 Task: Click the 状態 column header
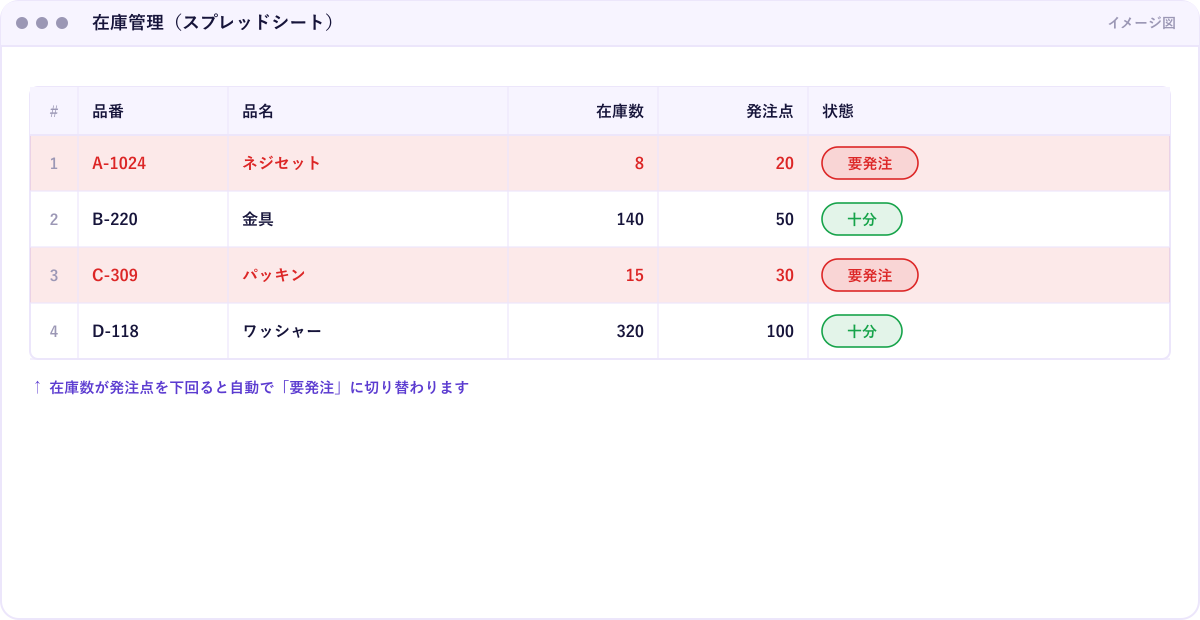(x=989, y=111)
